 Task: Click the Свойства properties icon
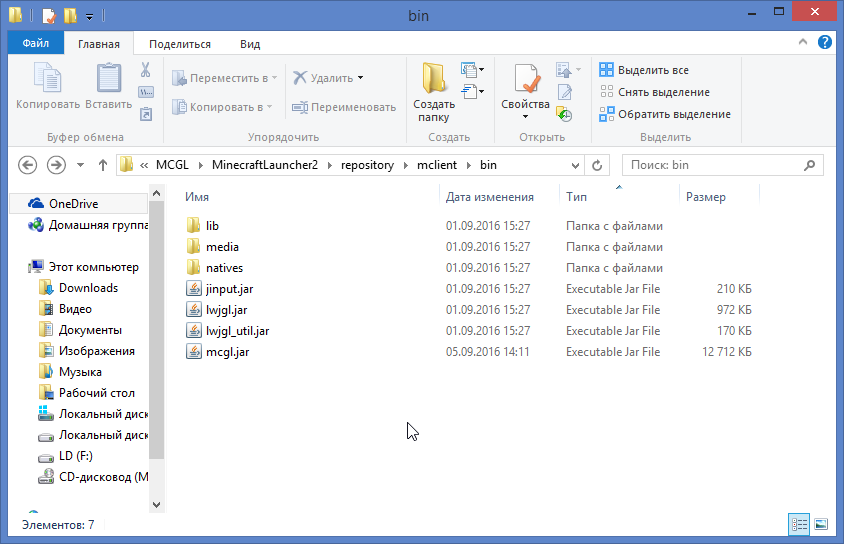point(526,79)
